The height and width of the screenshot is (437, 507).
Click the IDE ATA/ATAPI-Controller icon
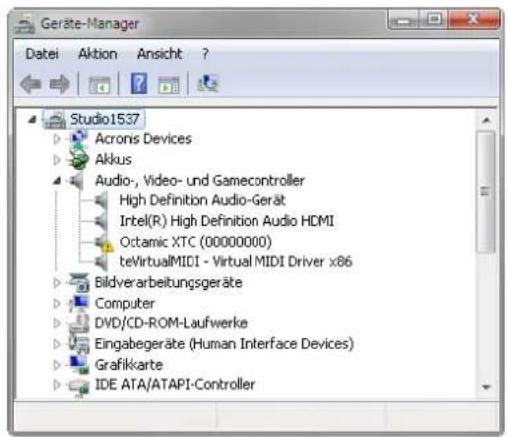[79, 387]
